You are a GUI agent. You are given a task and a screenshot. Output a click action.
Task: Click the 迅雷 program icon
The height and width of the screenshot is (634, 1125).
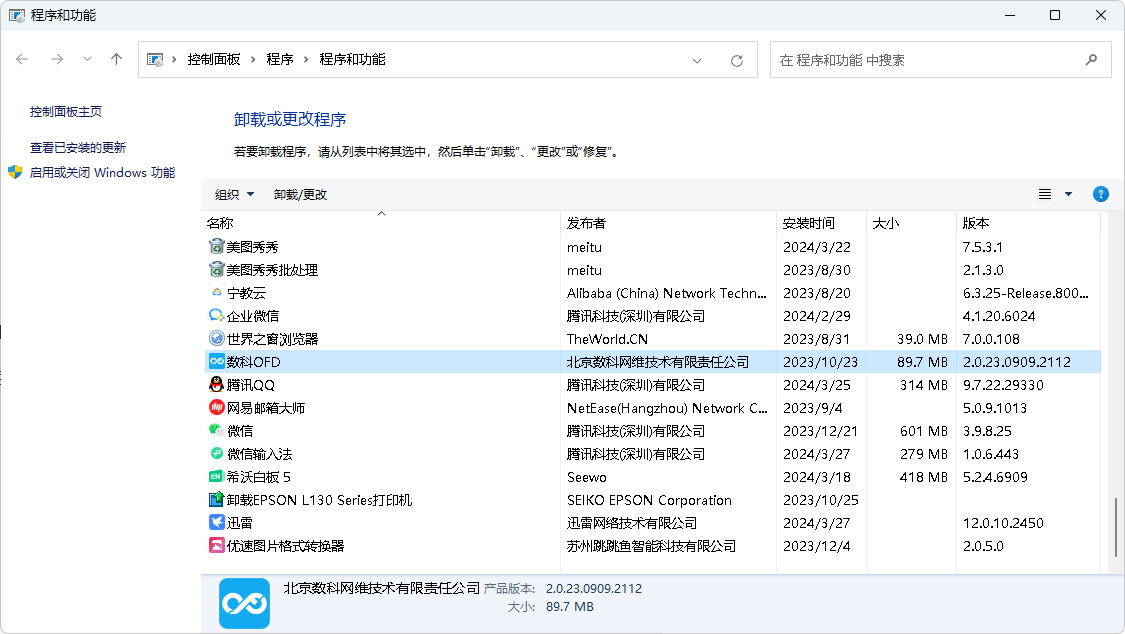[x=216, y=522]
